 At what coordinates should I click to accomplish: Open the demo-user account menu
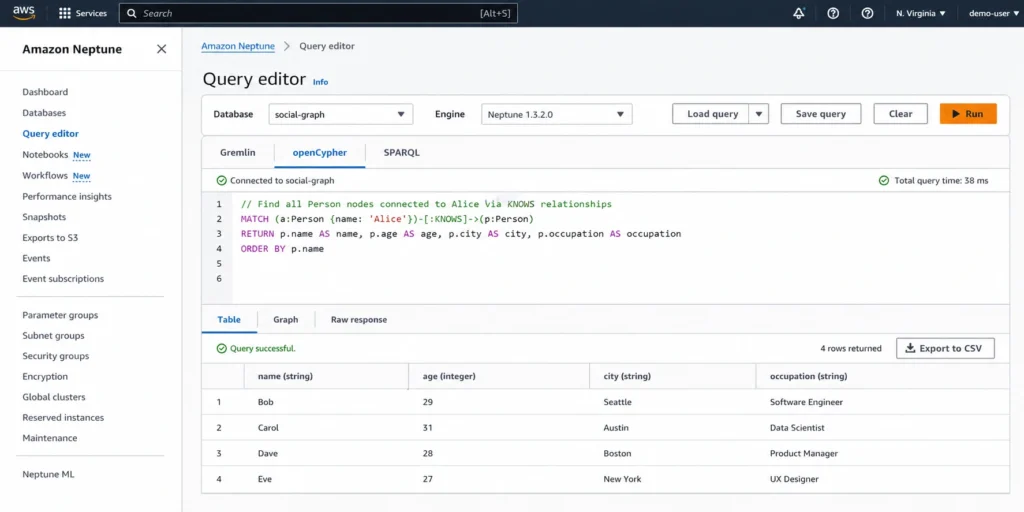(x=993, y=13)
